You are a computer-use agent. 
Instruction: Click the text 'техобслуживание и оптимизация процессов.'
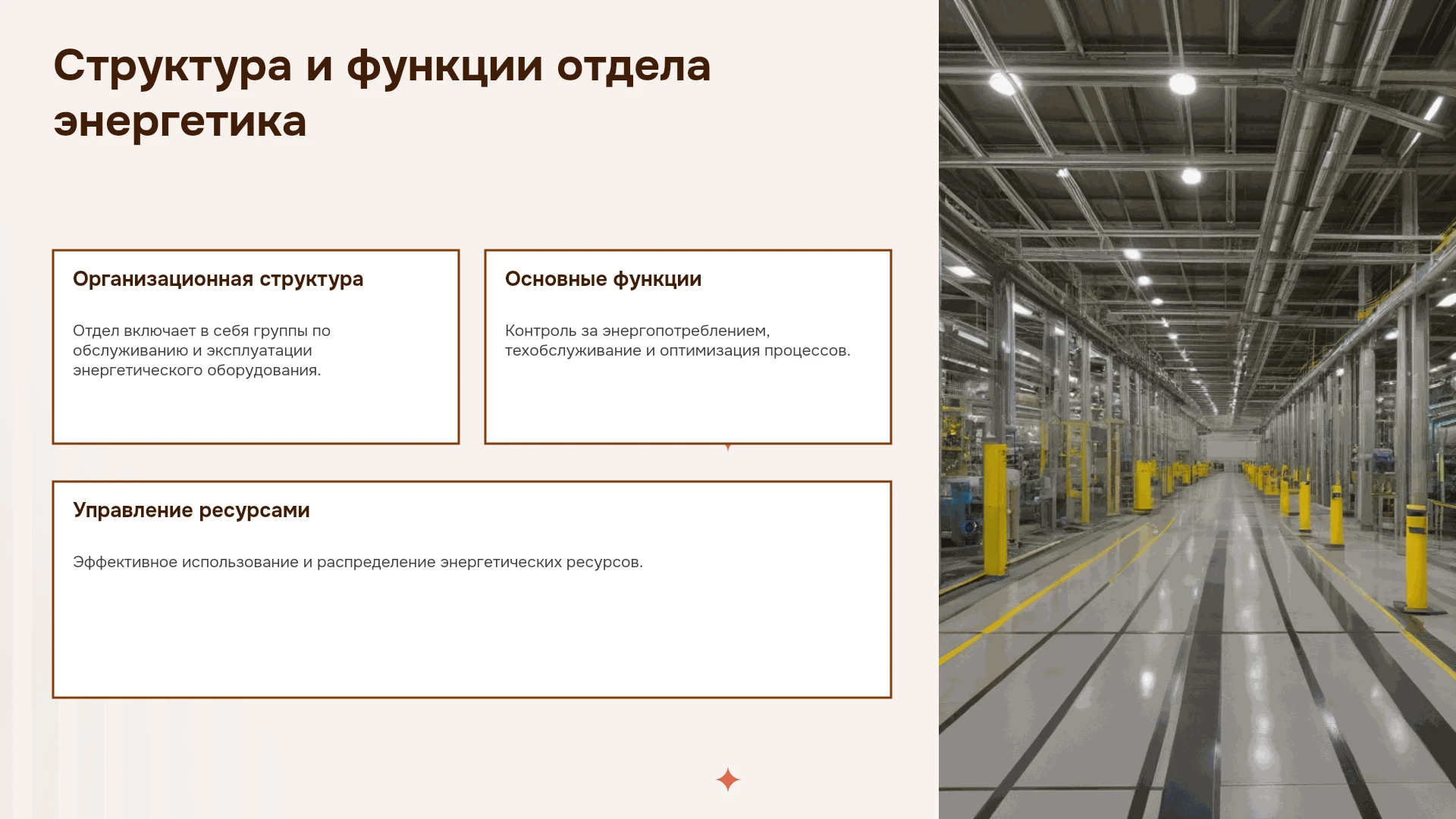click(x=678, y=350)
